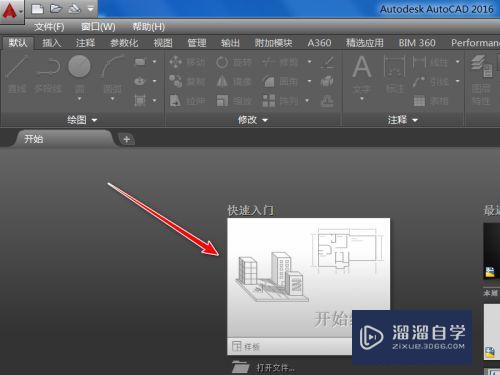Select the Rotate (旋转) tool
The width and height of the screenshot is (500, 375).
pos(233,62)
